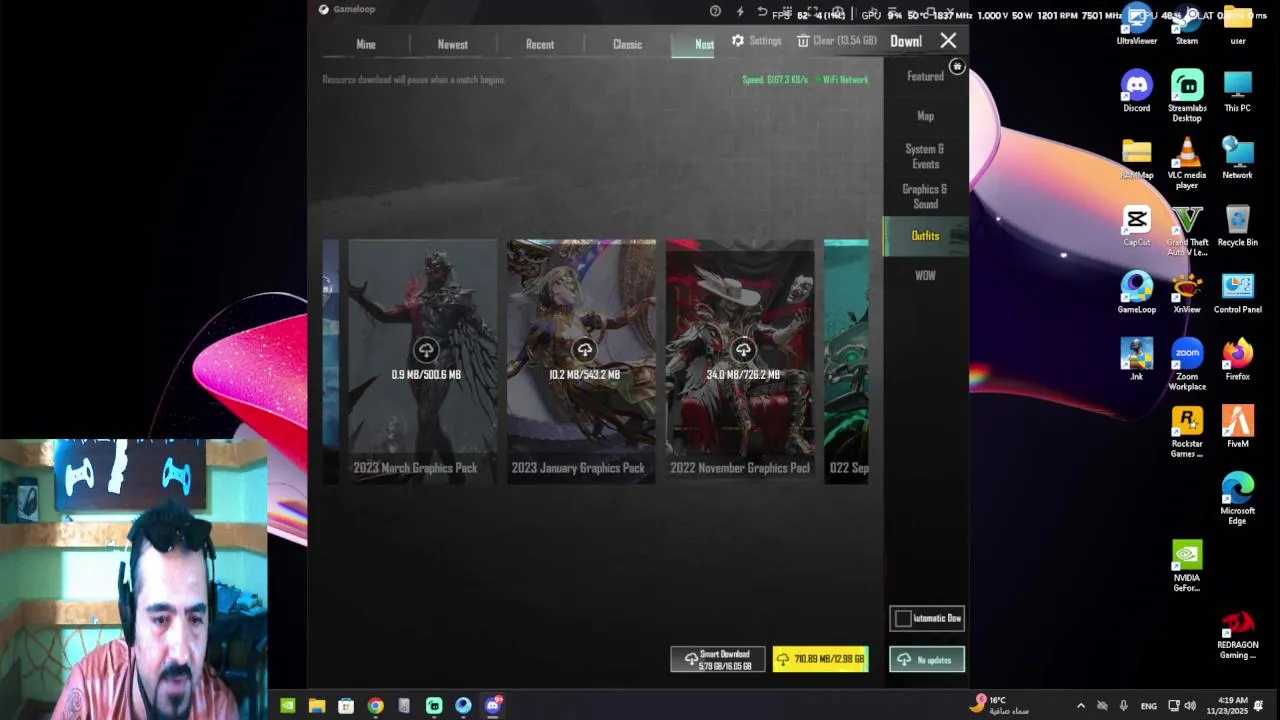The width and height of the screenshot is (1280, 720).
Task: Open the Network desktop icon
Action: click(x=1237, y=159)
